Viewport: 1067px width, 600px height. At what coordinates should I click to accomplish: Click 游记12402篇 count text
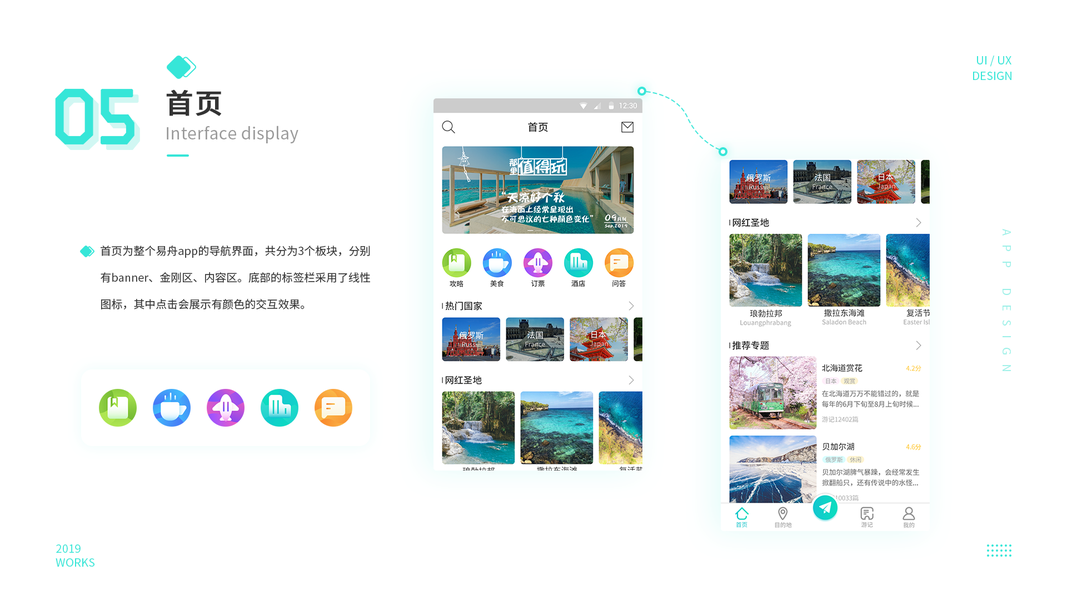pyautogui.click(x=840, y=420)
